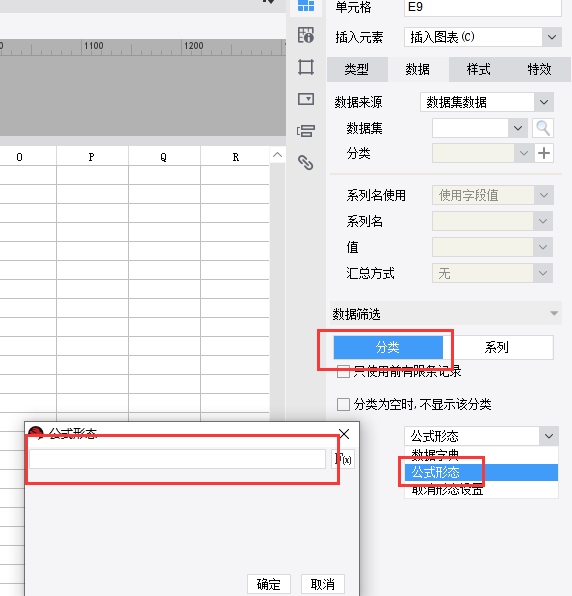Click the plus icon beside 分类
This screenshot has width=572, height=596.
pos(544,153)
